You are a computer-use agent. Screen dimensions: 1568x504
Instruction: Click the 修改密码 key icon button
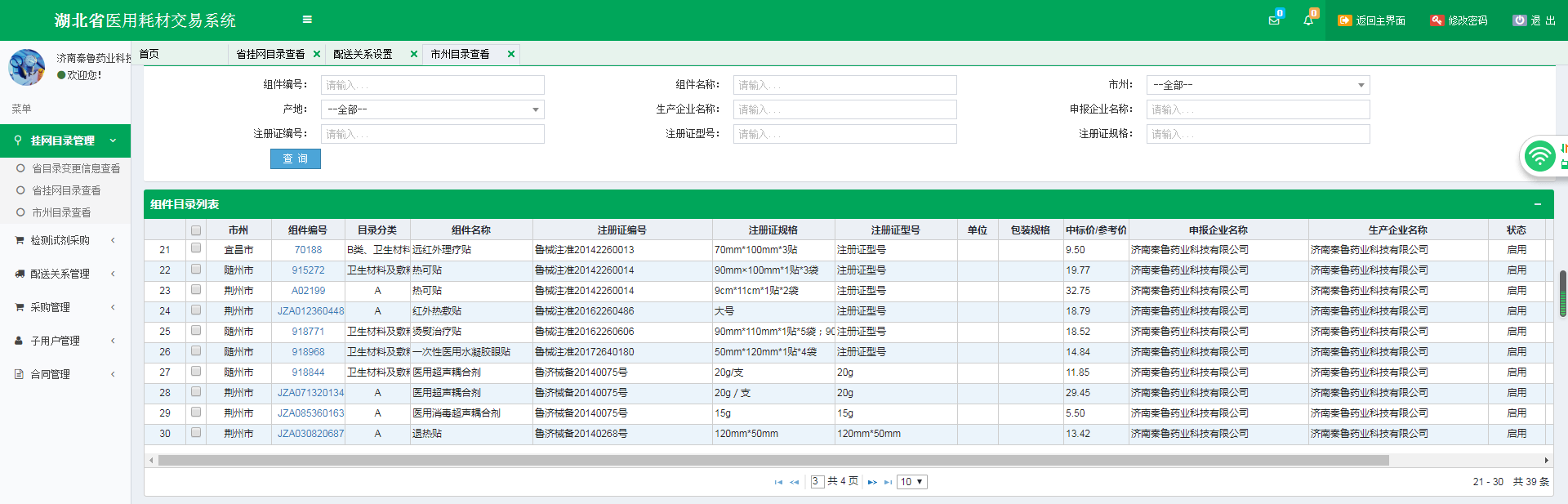pyautogui.click(x=1459, y=20)
